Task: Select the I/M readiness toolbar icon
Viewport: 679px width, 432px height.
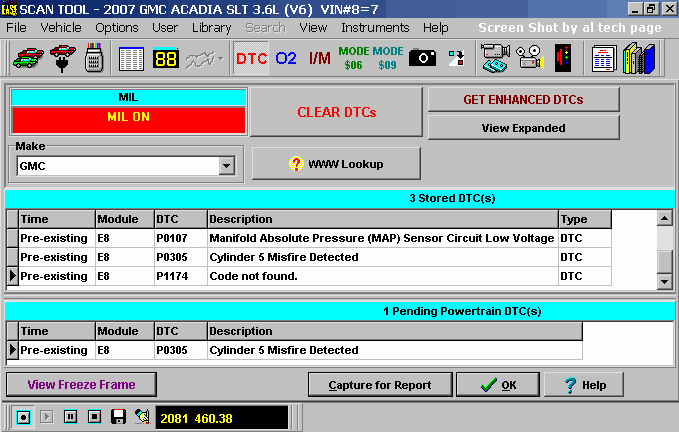Action: (x=319, y=58)
